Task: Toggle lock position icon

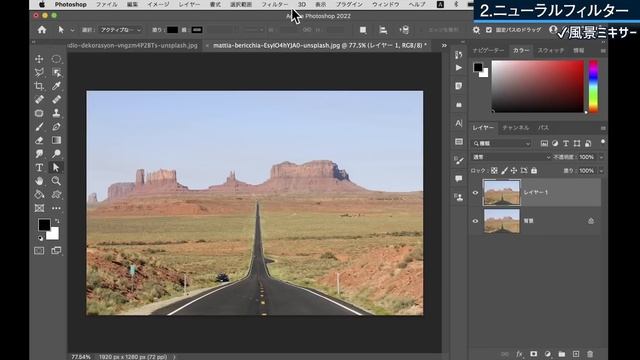Action: tap(514, 171)
